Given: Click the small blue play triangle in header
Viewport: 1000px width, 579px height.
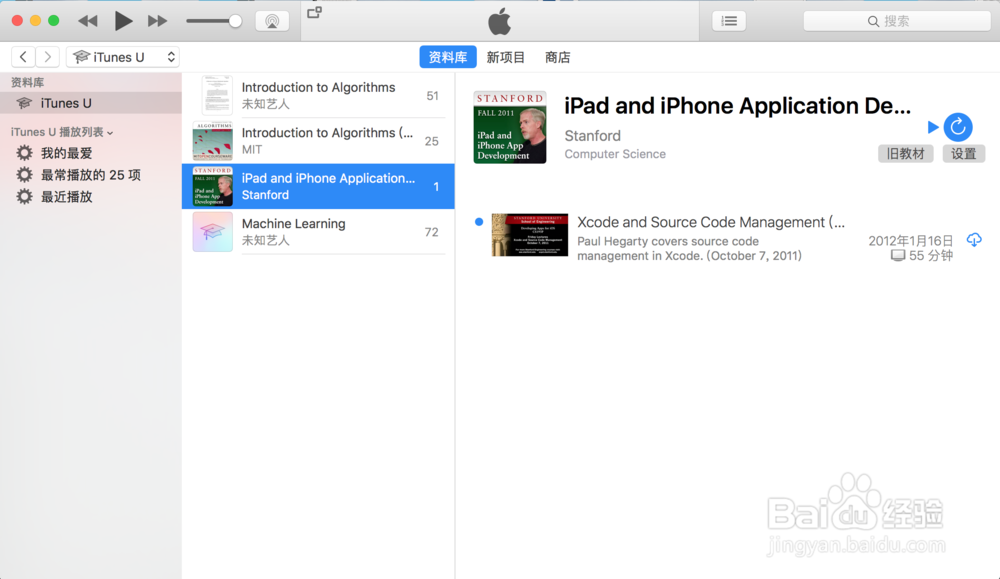Looking at the screenshot, I should (933, 127).
